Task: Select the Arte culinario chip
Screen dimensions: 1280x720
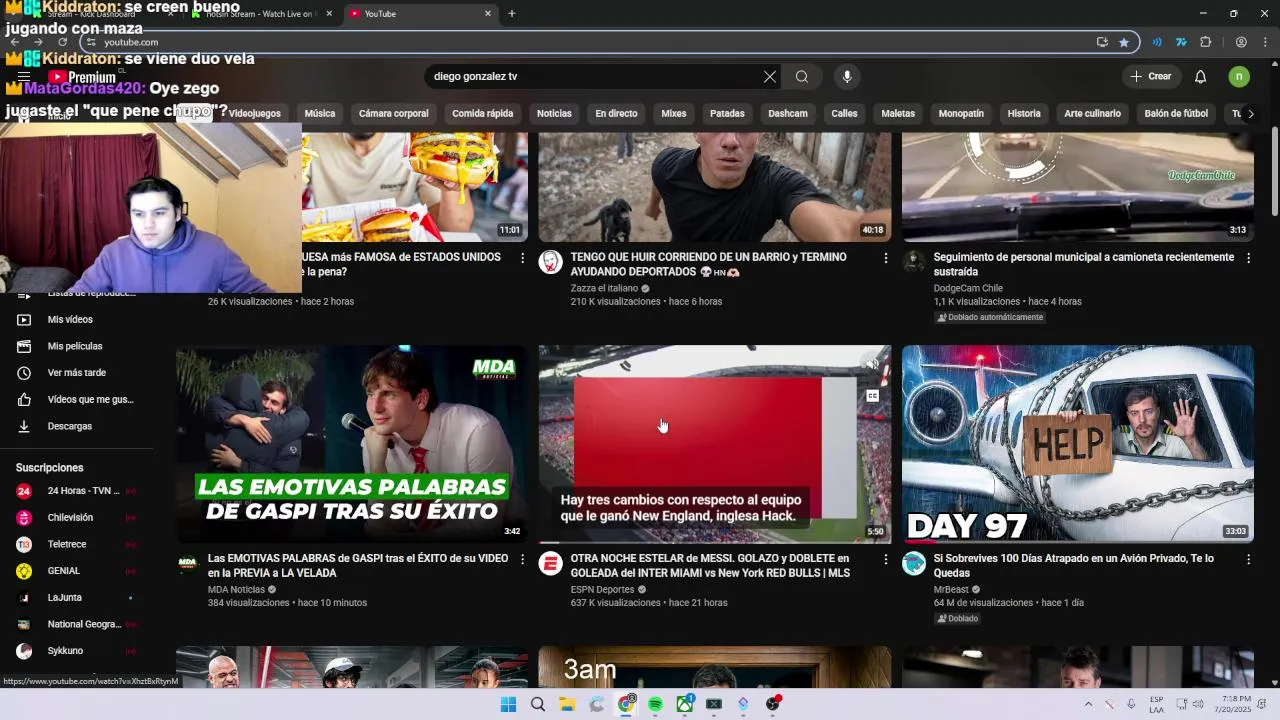Action: pyautogui.click(x=1092, y=114)
